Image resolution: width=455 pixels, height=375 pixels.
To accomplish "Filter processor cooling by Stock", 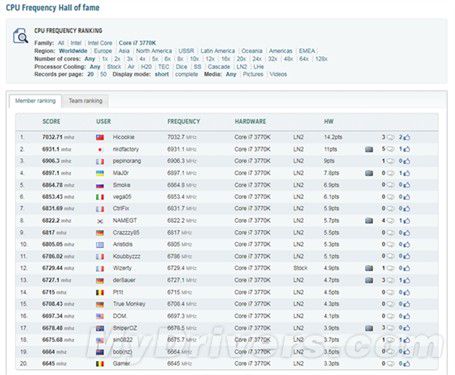I will click(114, 67).
